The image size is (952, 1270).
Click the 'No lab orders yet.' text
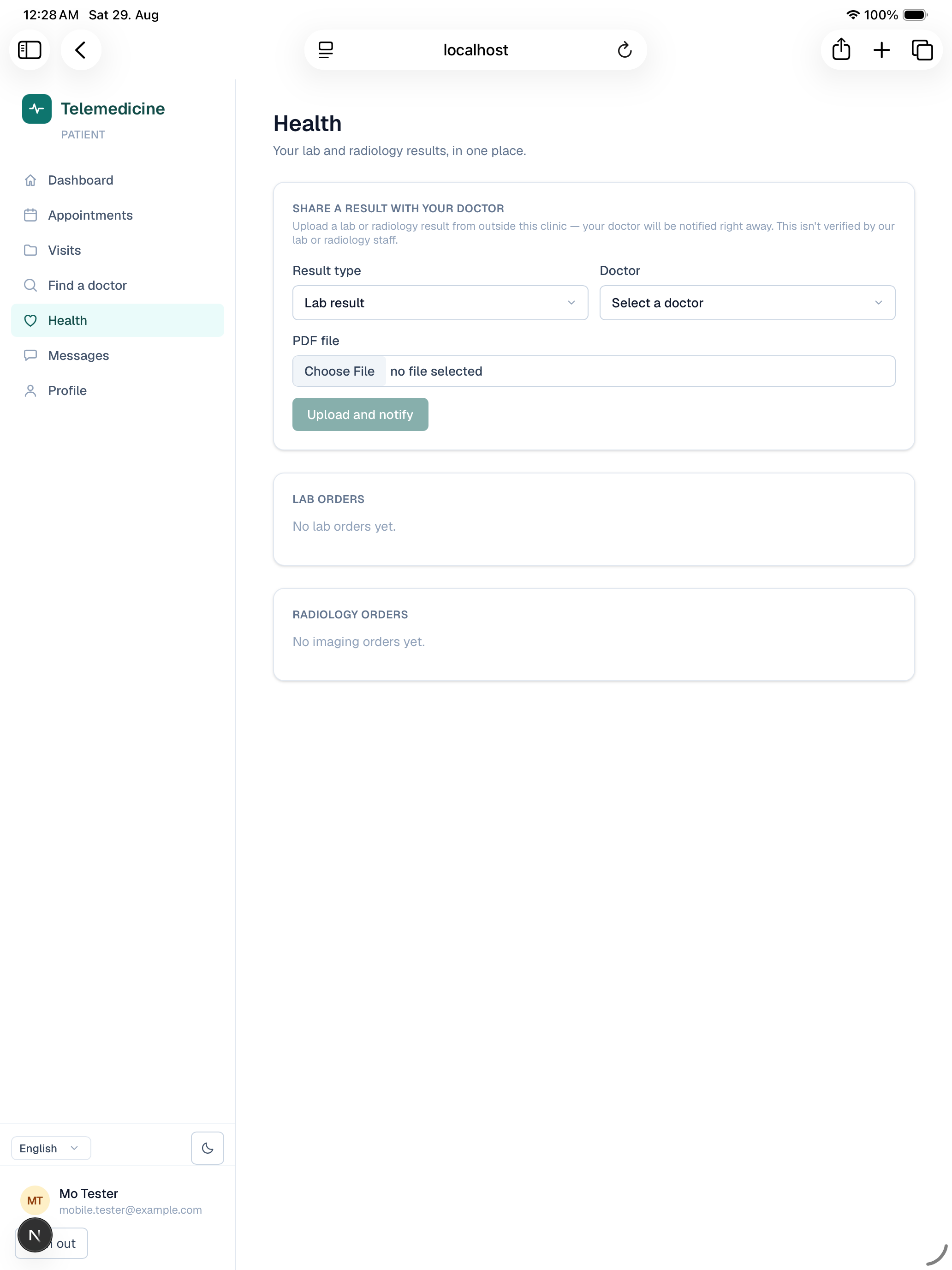(344, 527)
